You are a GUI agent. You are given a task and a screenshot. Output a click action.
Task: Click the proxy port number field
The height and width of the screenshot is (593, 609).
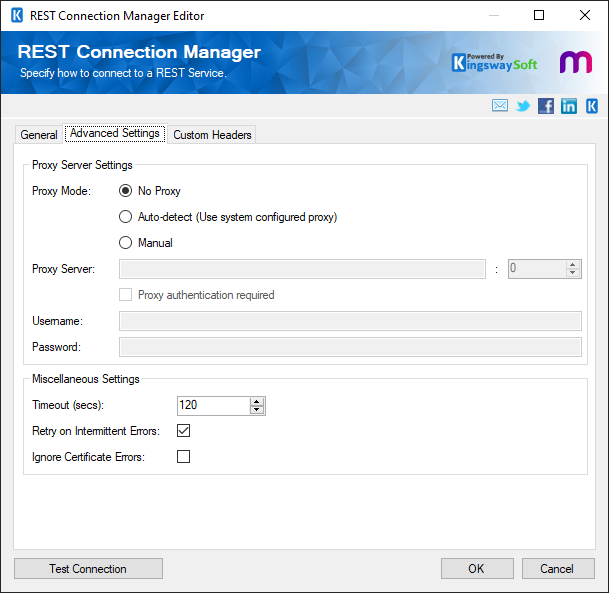click(537, 269)
